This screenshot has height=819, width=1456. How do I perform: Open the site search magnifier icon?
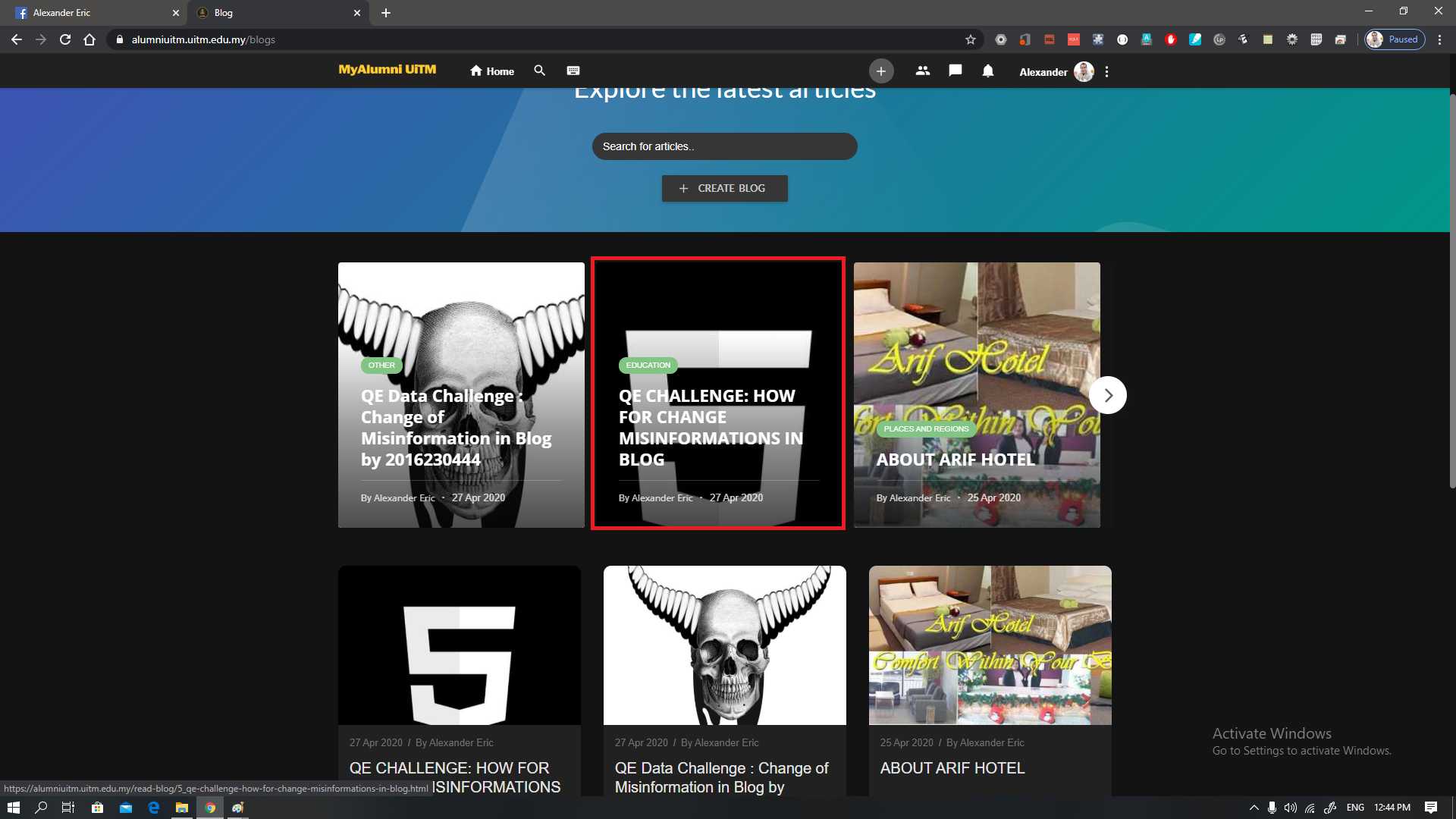pos(539,71)
